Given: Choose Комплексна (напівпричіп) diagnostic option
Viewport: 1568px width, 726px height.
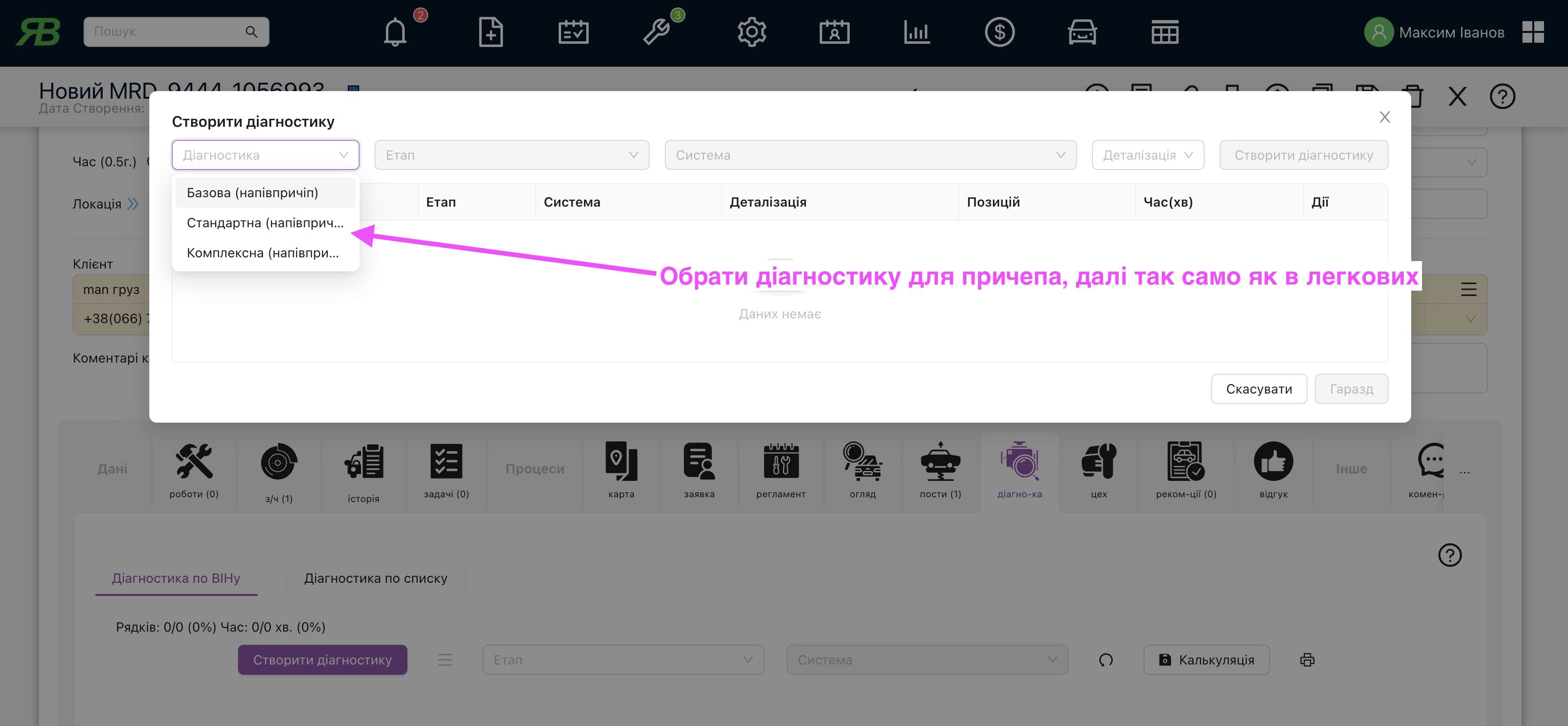Looking at the screenshot, I should (262, 253).
